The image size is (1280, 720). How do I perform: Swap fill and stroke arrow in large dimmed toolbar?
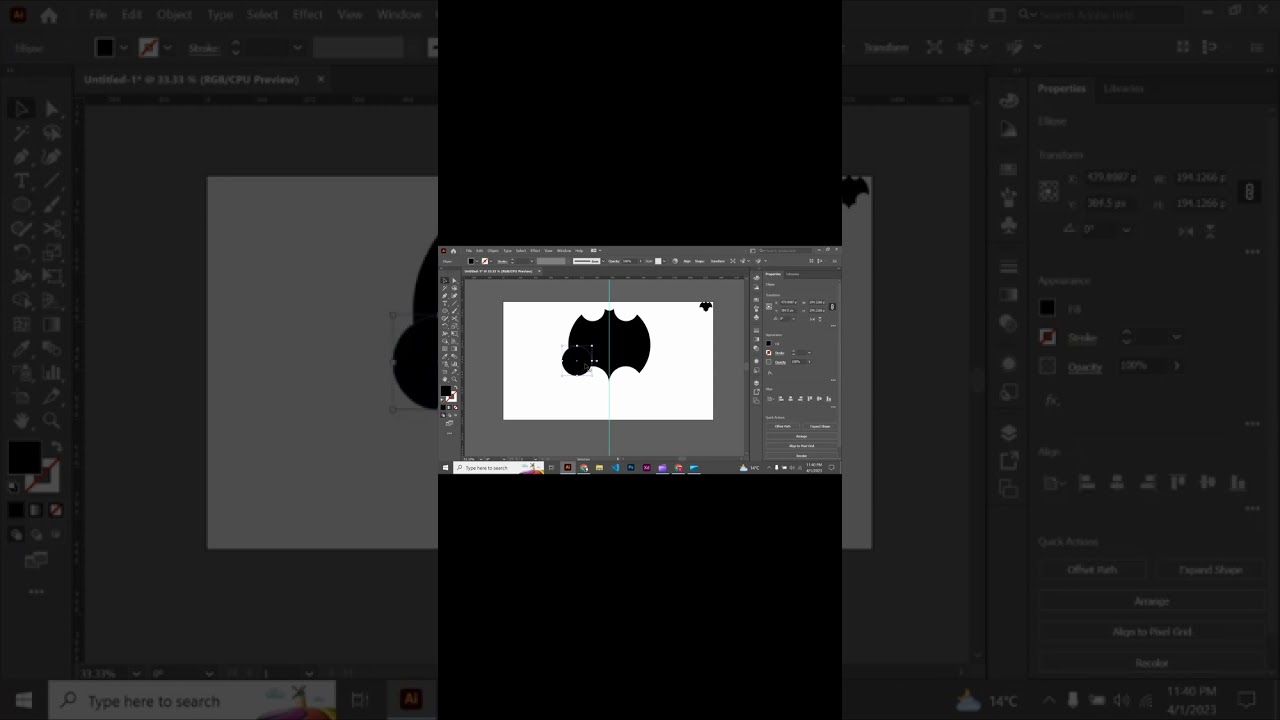tap(56, 447)
